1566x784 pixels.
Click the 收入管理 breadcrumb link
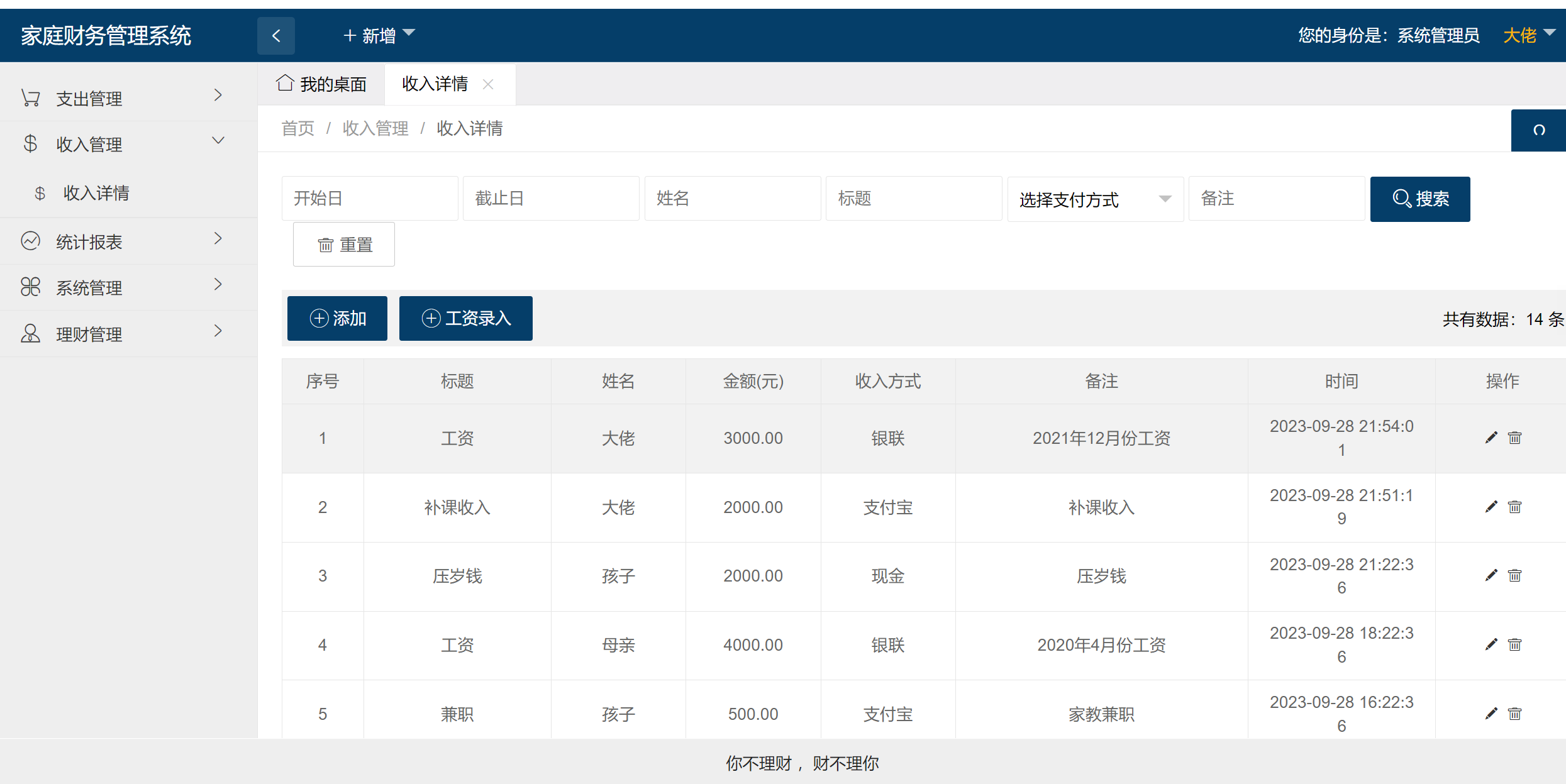375,128
